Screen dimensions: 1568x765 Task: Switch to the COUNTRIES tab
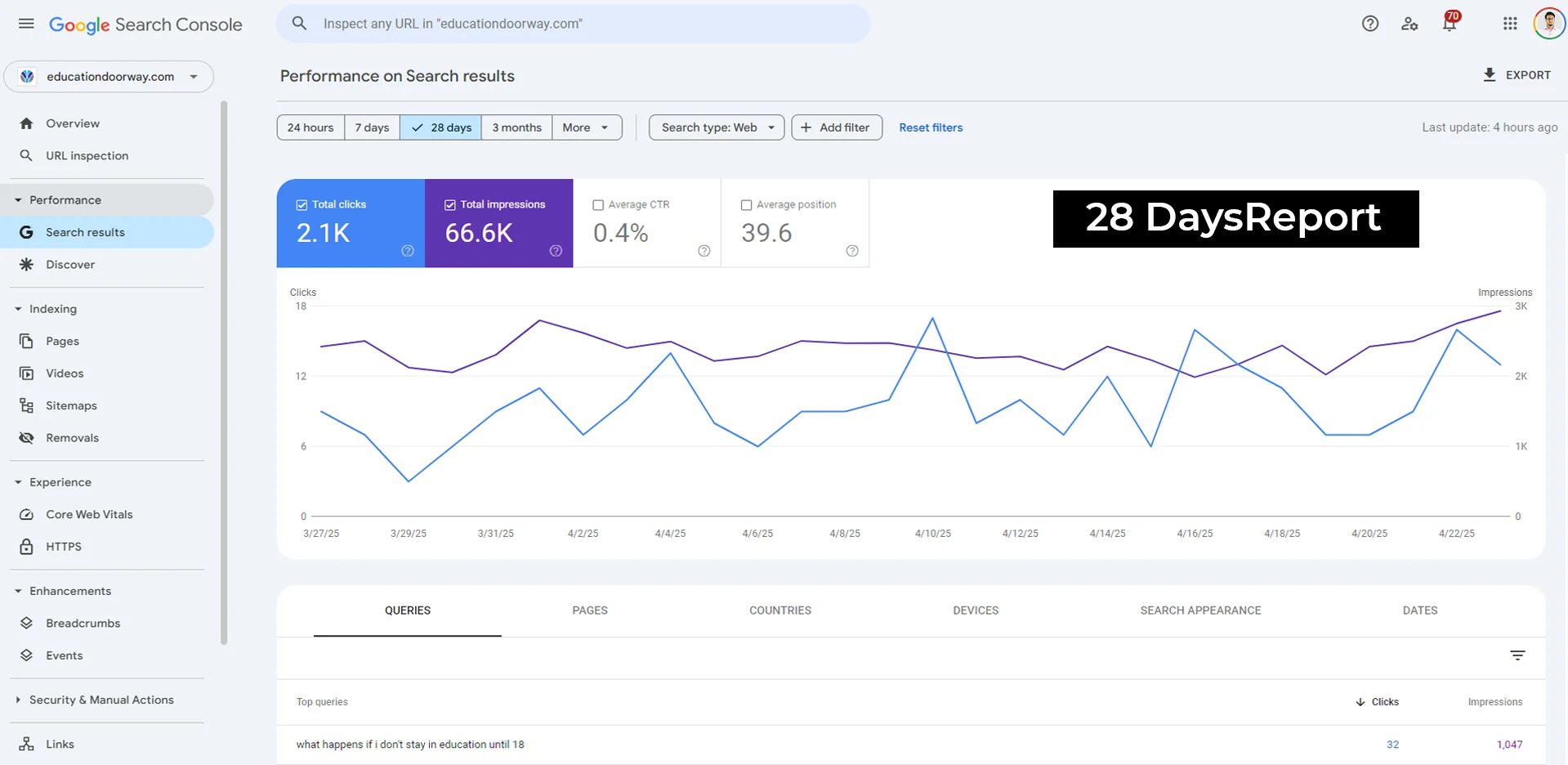click(x=780, y=611)
